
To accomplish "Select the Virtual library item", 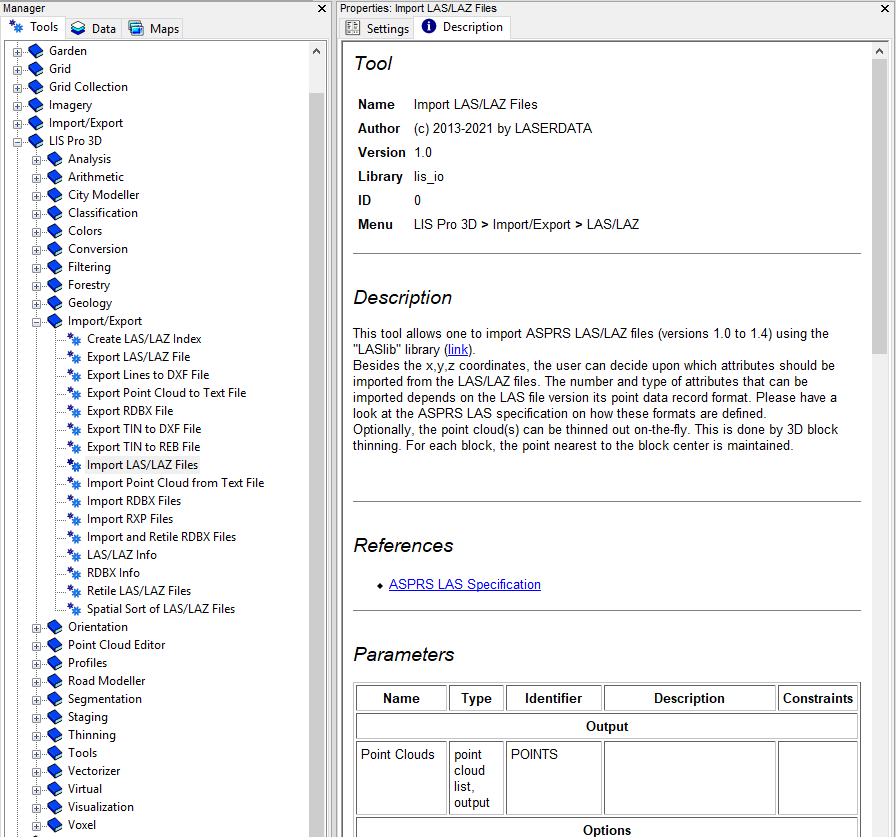I will pyautogui.click(x=85, y=789).
